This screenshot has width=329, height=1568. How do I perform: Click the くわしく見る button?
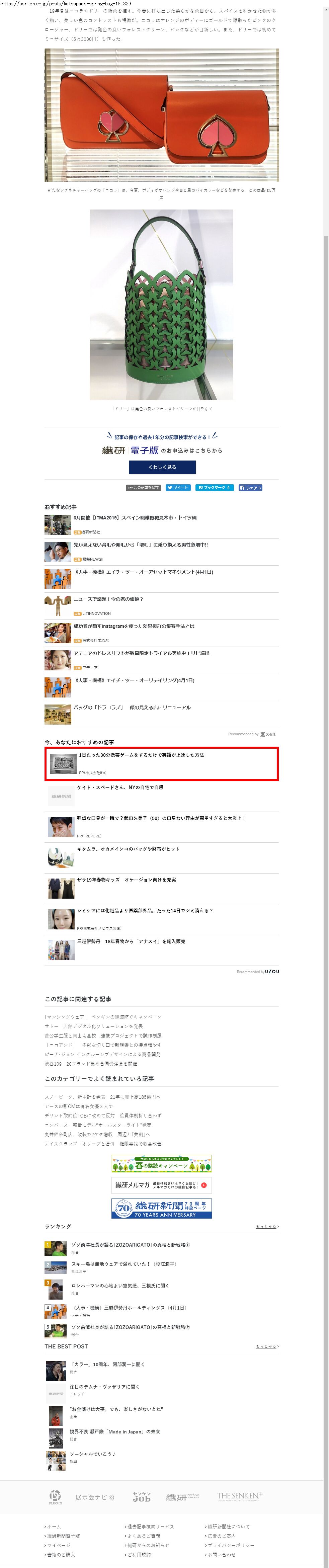click(x=162, y=467)
